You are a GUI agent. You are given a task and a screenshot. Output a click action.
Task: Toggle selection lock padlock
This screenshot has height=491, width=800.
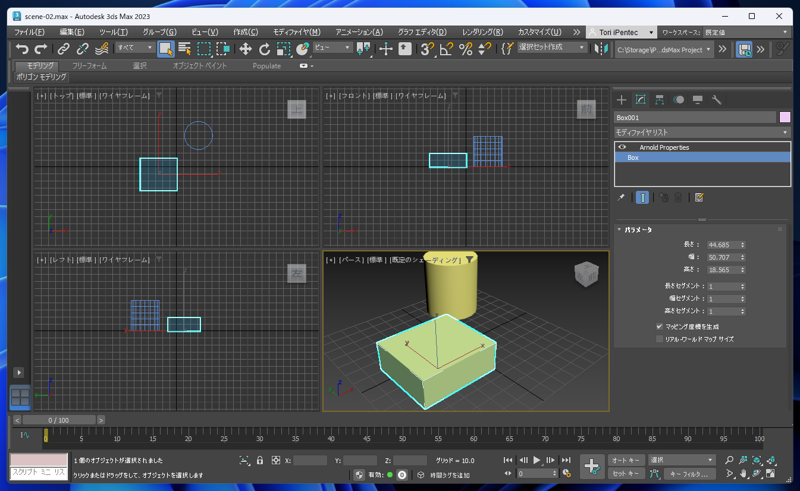coord(260,460)
